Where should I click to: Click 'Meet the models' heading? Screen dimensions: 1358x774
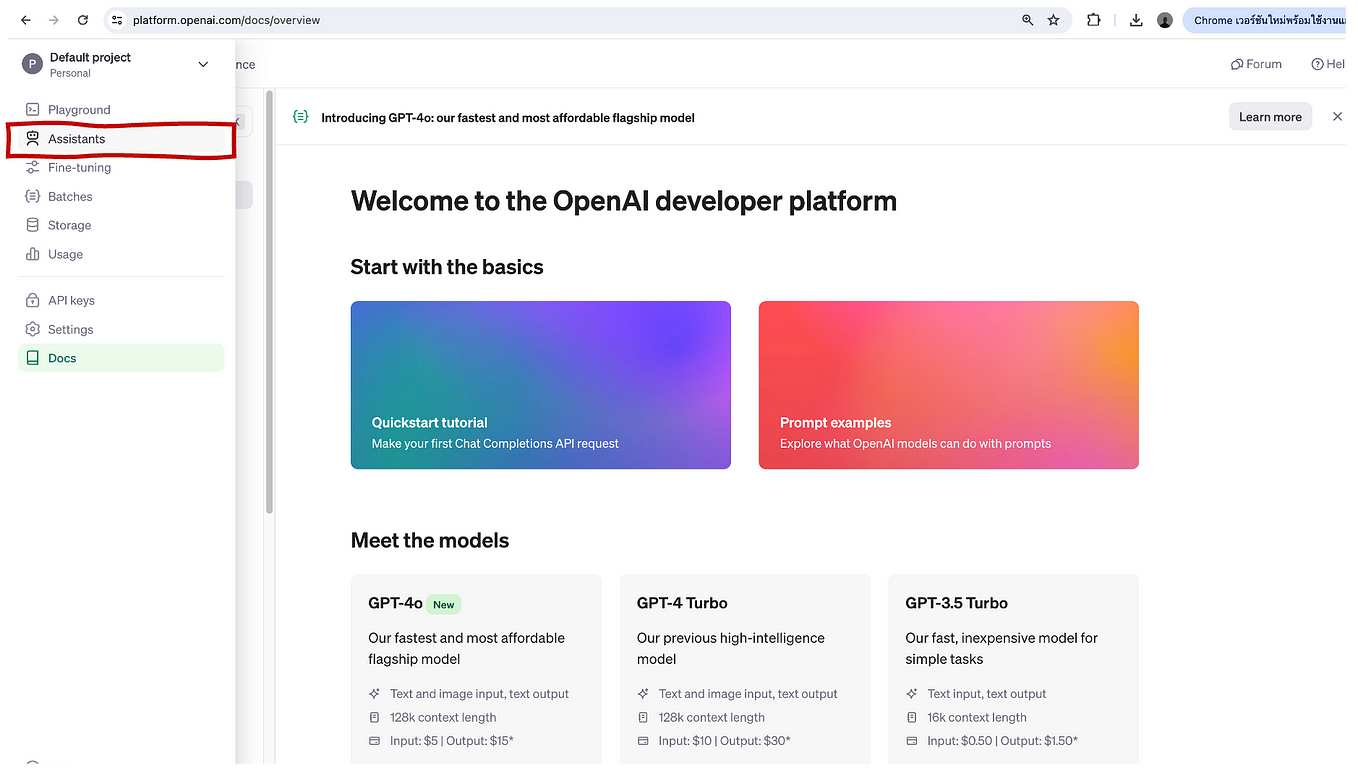pos(430,540)
